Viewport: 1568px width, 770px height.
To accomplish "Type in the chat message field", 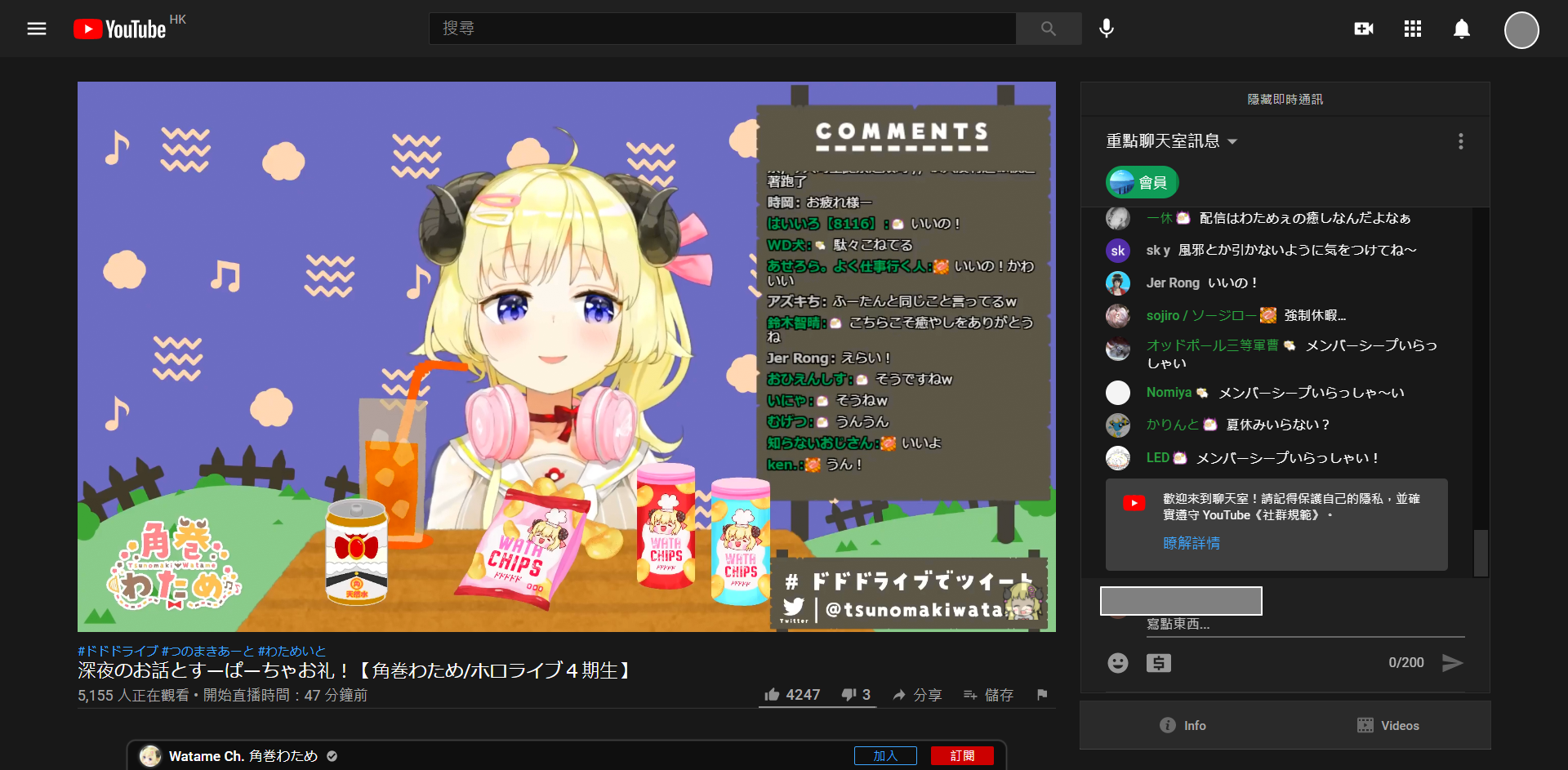I will [1304, 624].
